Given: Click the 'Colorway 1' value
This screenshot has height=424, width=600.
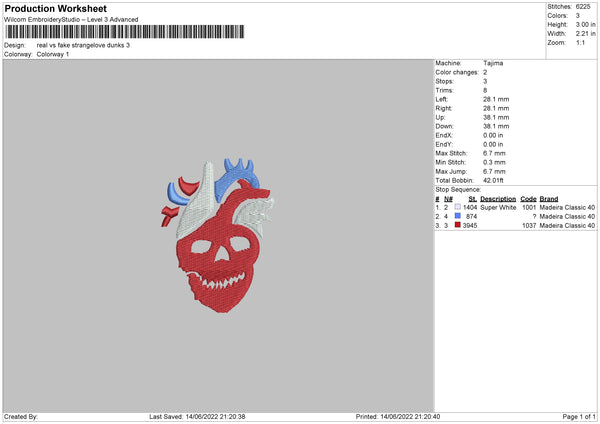Looking at the screenshot, I should click(53, 54).
